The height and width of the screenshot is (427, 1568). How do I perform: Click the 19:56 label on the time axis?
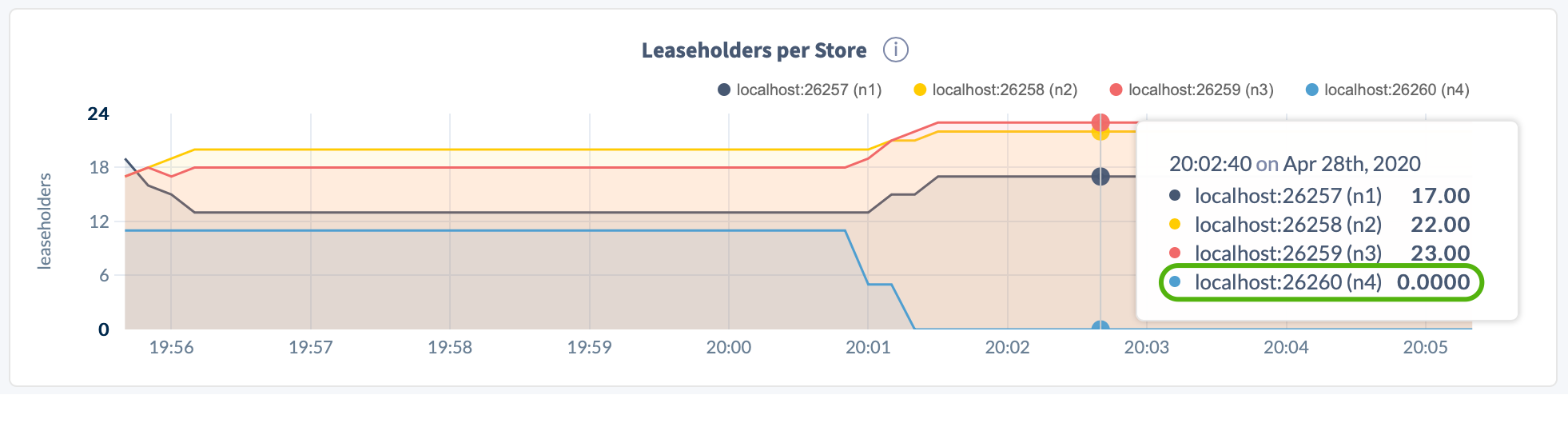171,347
